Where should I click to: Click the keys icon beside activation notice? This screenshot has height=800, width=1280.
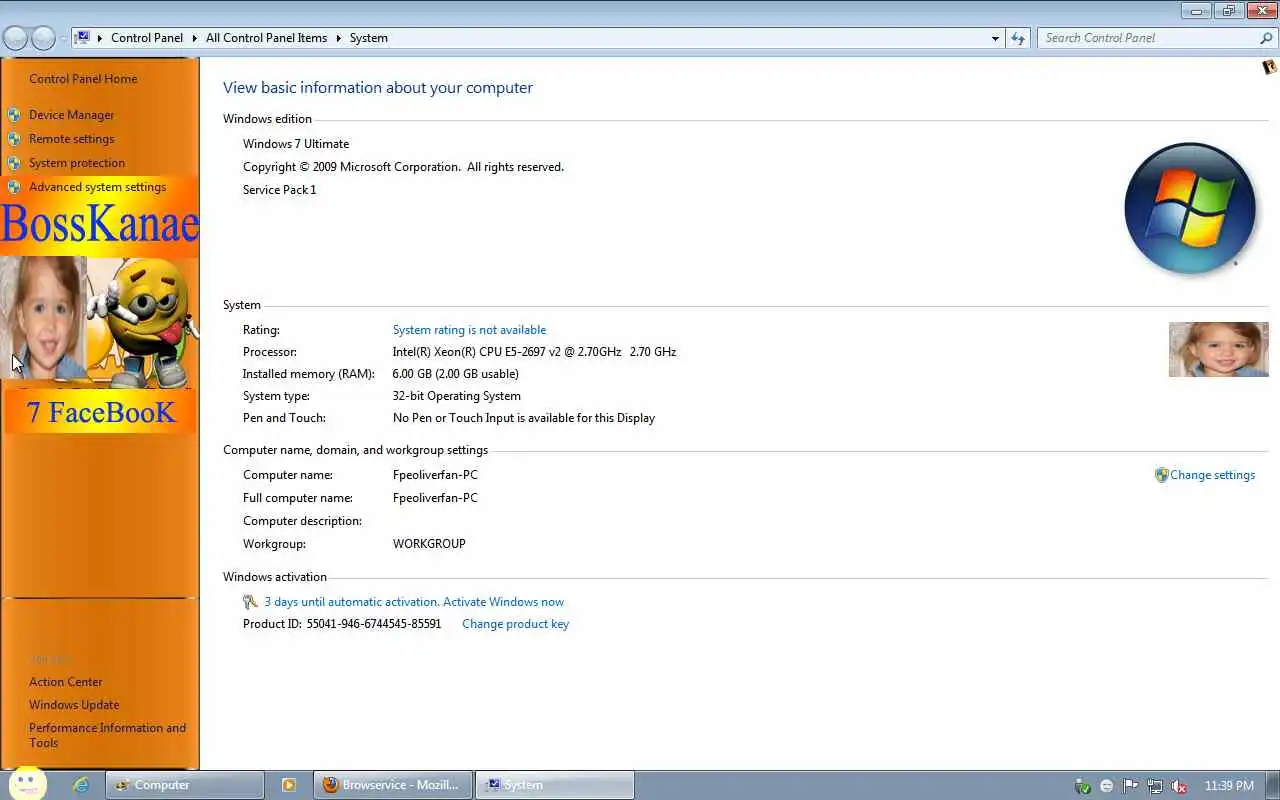(x=251, y=602)
